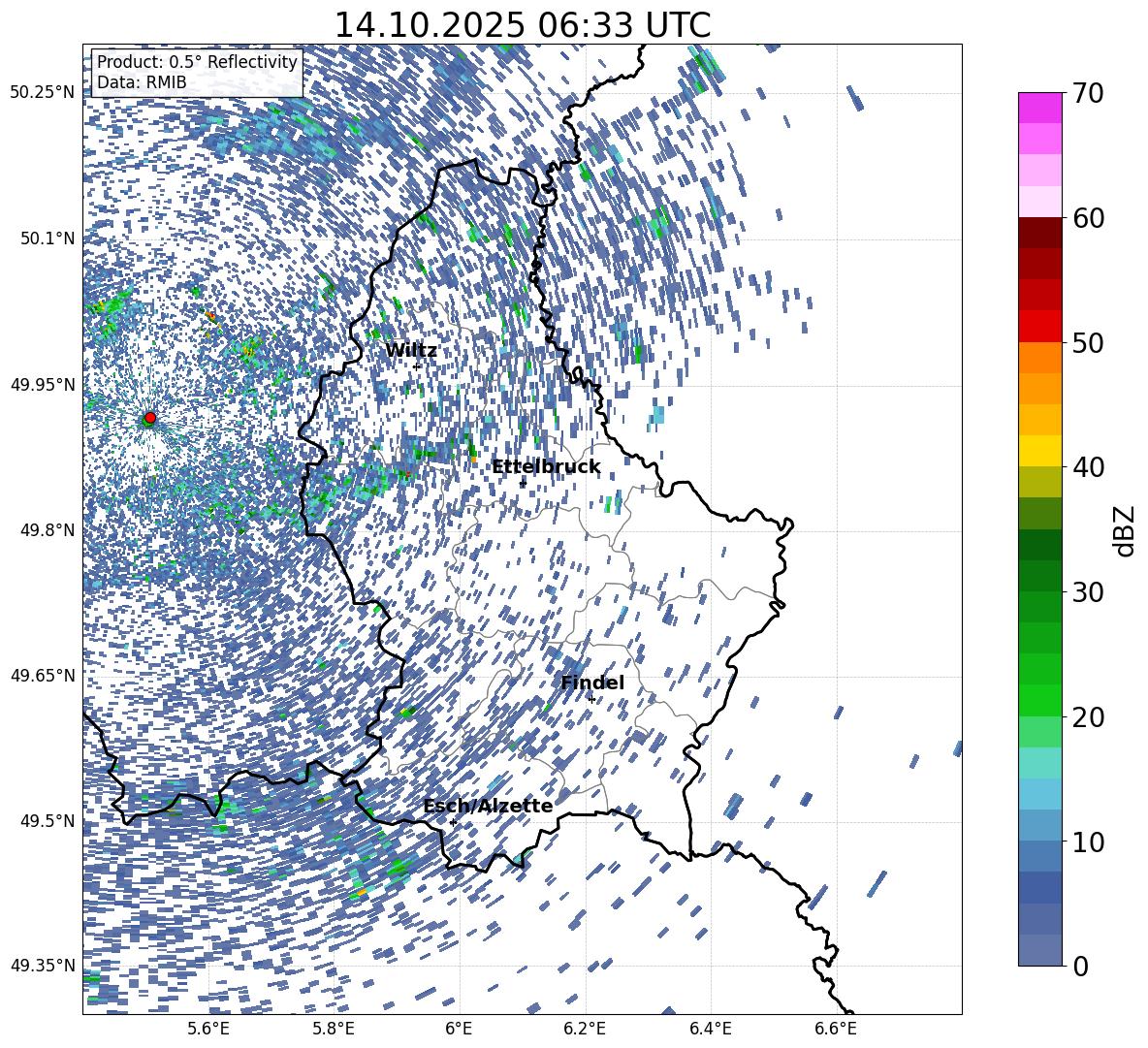
Task: Click the 49.35°N latitude label
Action: tap(43, 966)
